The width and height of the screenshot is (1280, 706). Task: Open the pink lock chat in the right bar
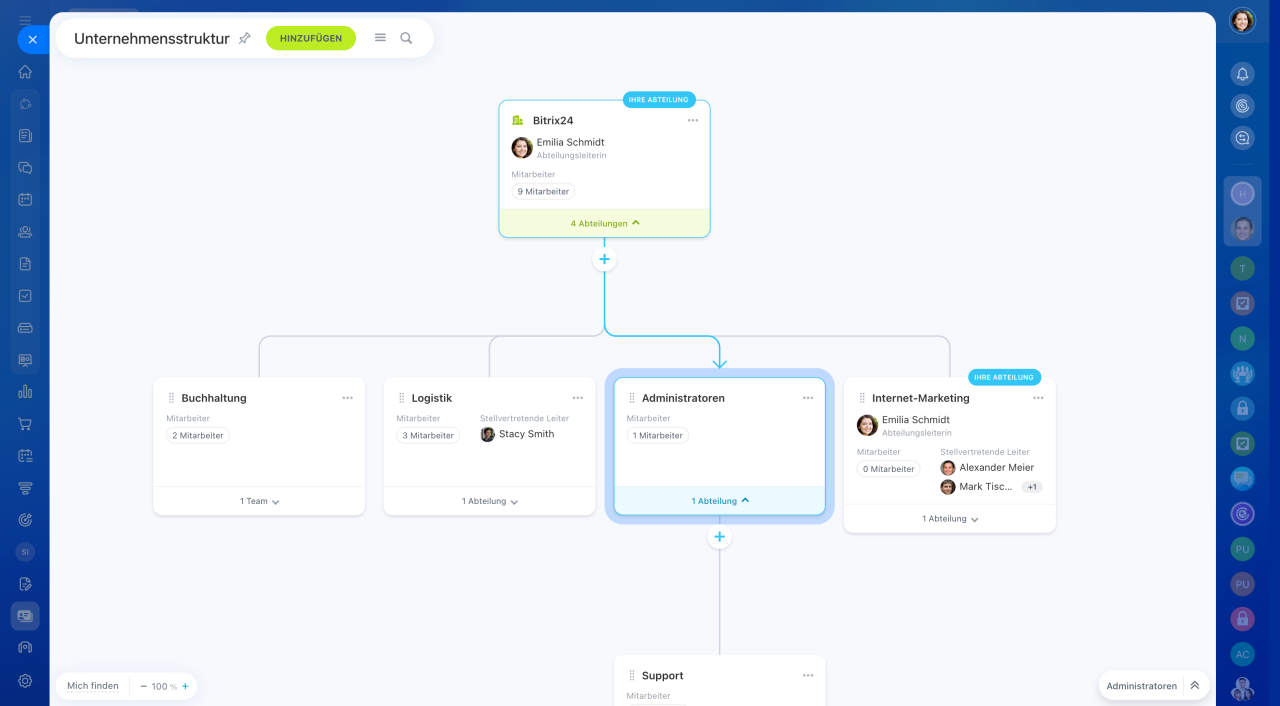point(1242,619)
